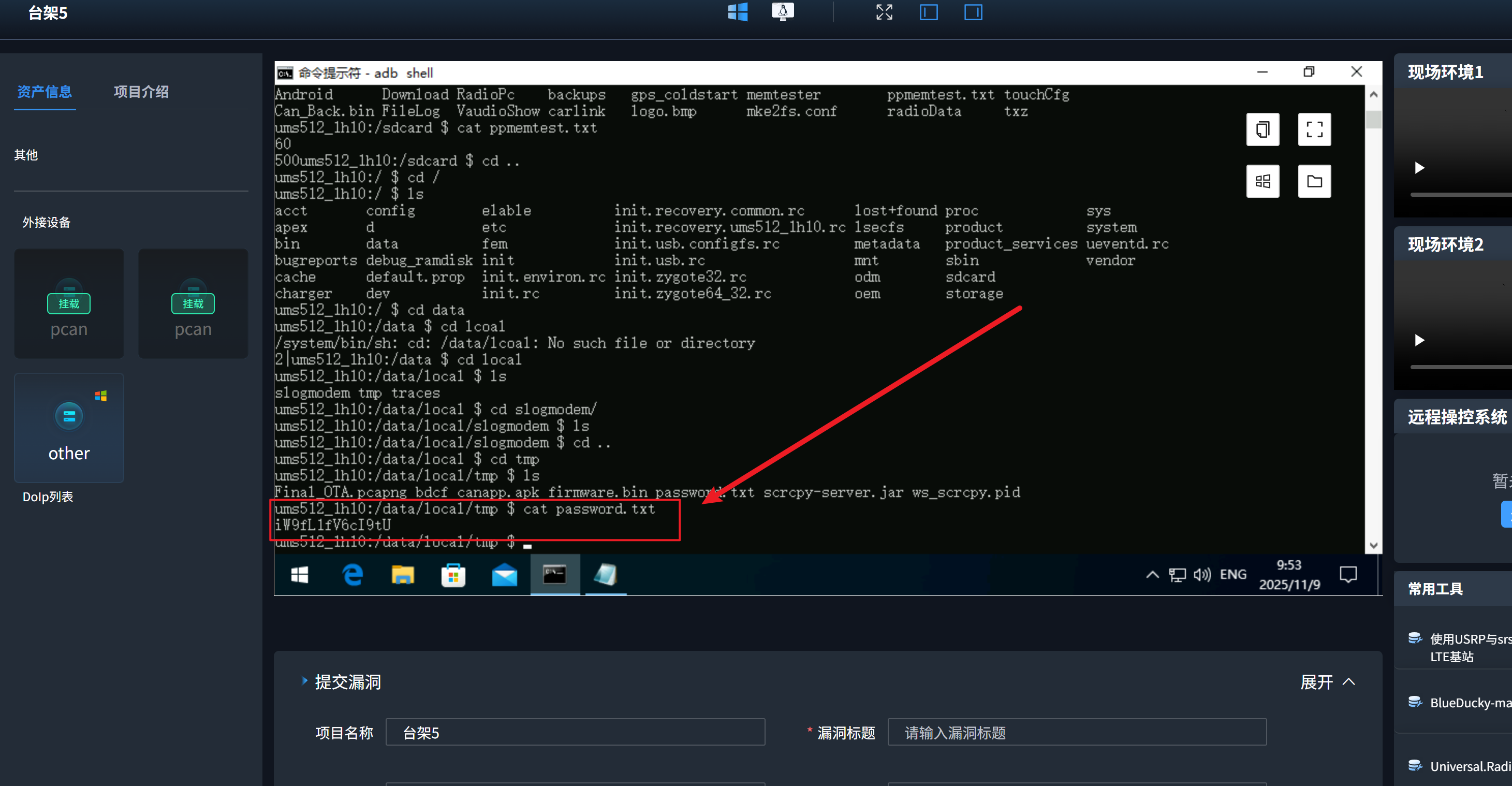1512x786 pixels.
Task: Toggle the right sidebar panel layout icon
Action: (x=973, y=12)
